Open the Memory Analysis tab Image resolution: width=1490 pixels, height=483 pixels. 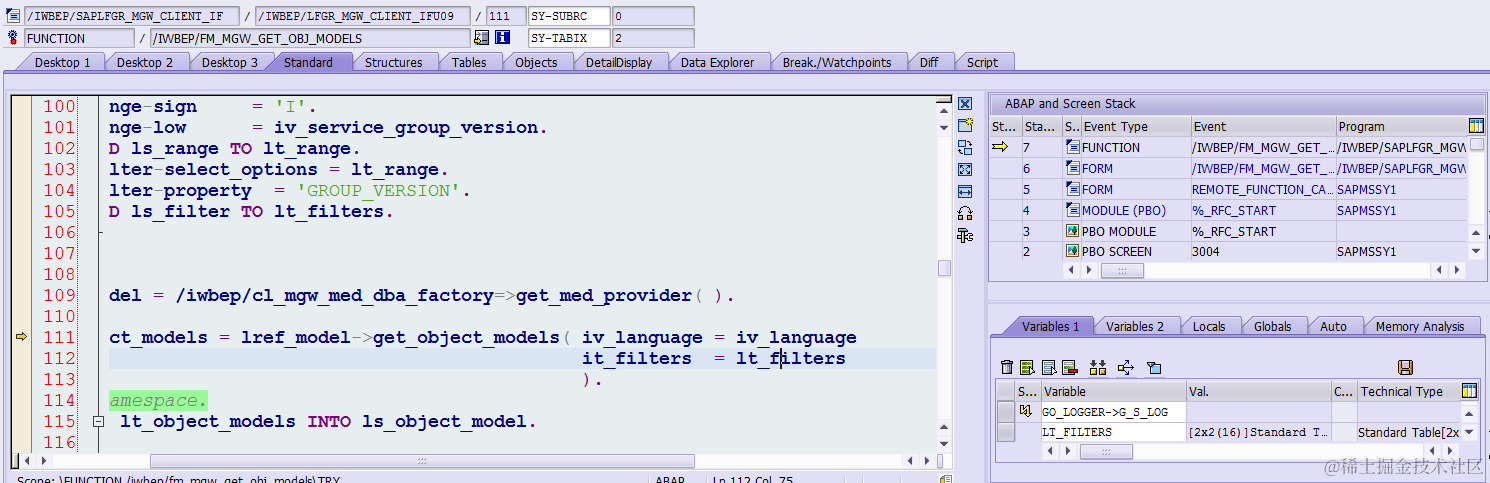click(1419, 326)
